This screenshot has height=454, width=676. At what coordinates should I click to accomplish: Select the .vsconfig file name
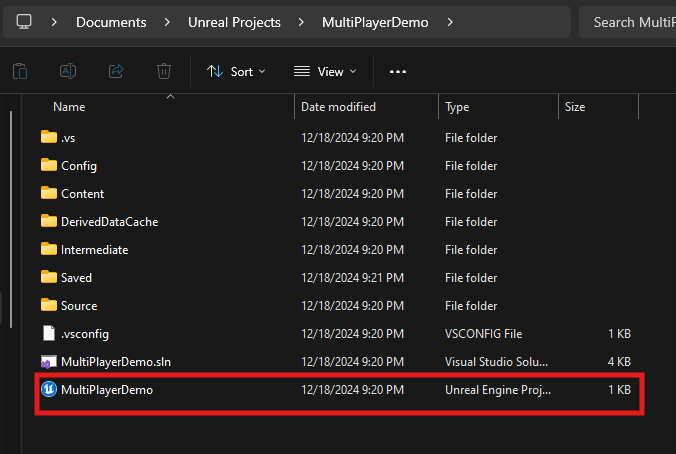click(x=85, y=334)
